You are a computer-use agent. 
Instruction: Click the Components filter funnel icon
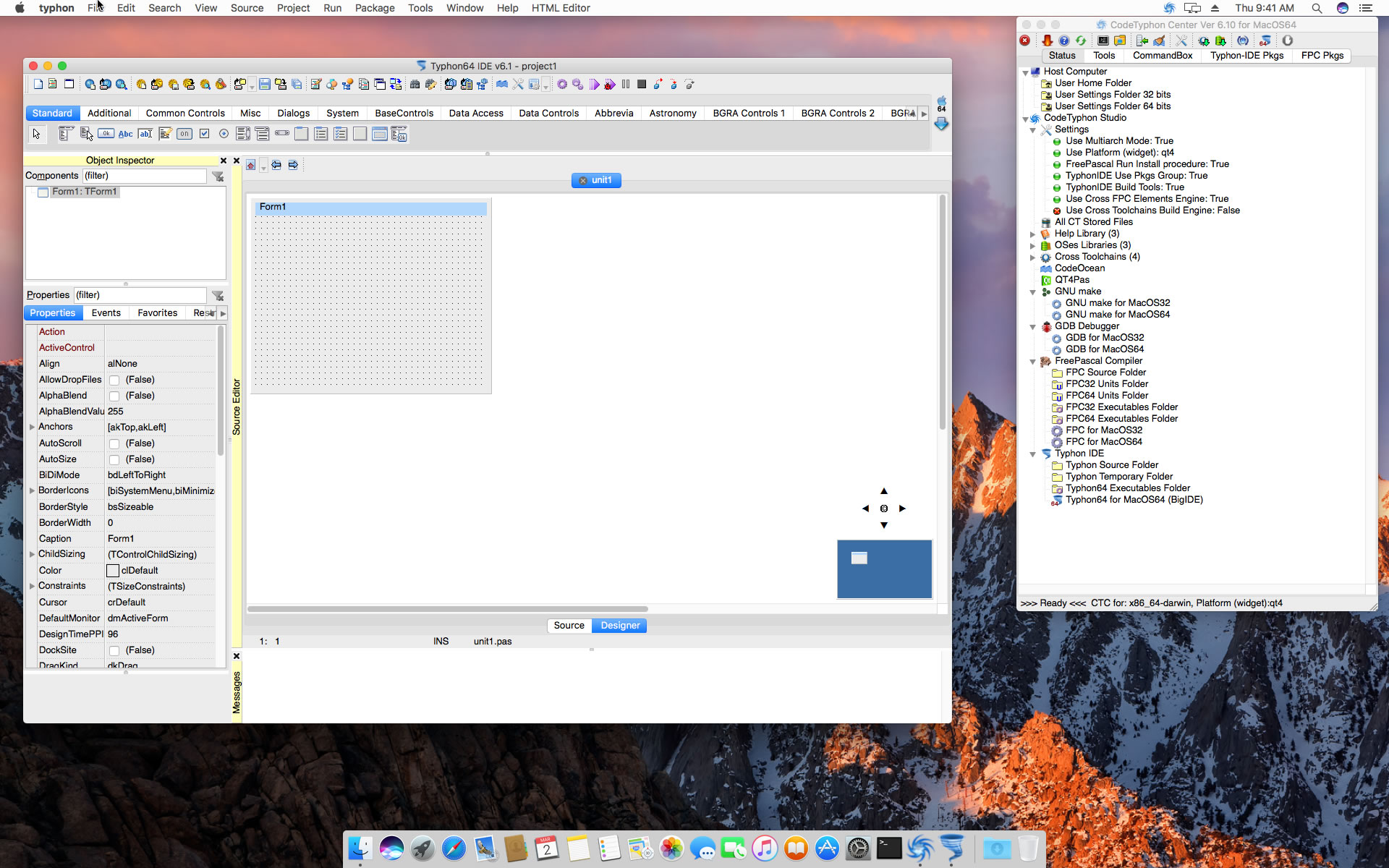coord(218,176)
